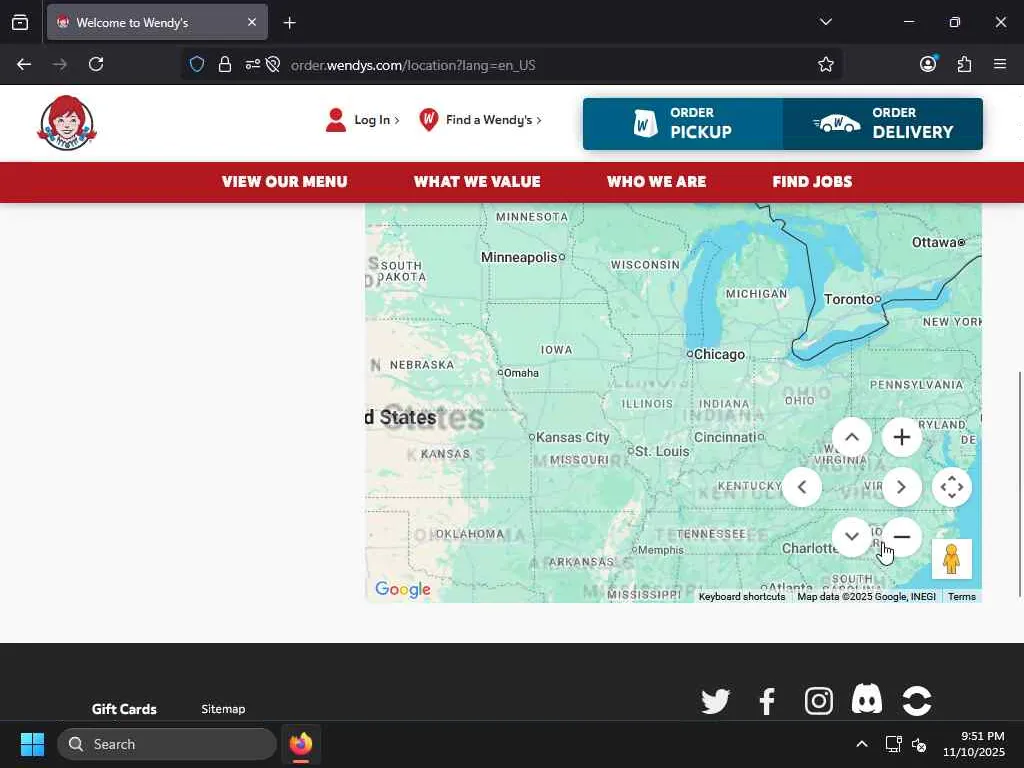Open Firefox extensions button

click(x=964, y=64)
